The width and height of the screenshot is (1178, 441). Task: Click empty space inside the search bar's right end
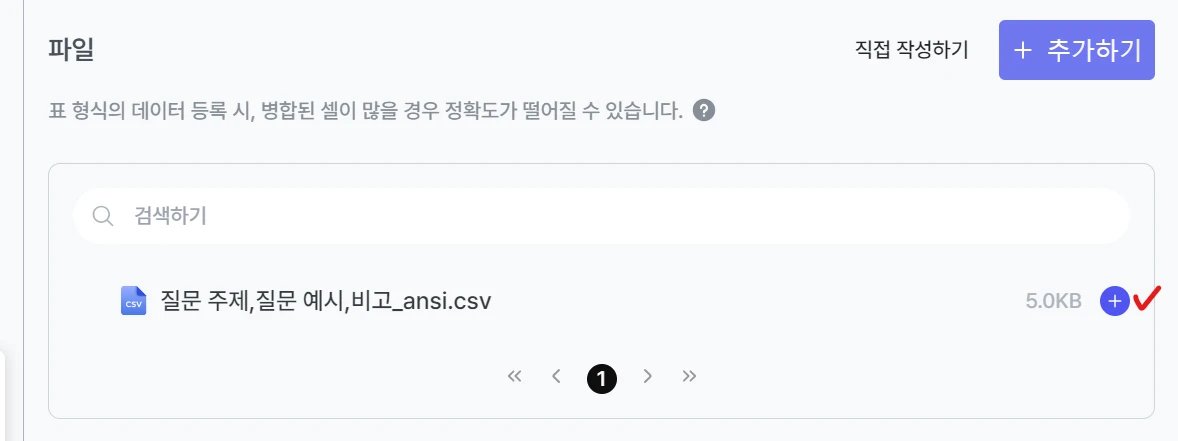click(x=1052, y=216)
